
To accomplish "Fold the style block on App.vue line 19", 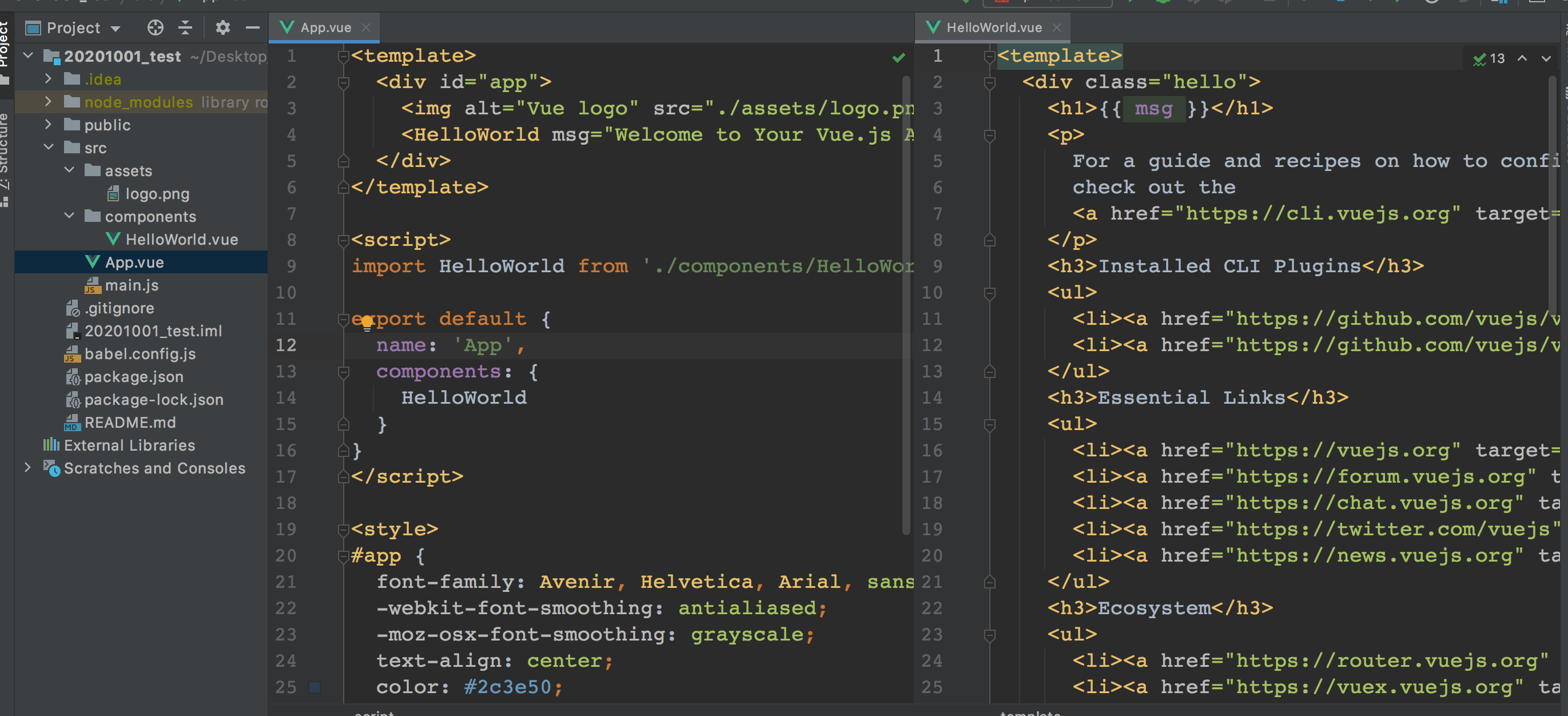I will [343, 530].
